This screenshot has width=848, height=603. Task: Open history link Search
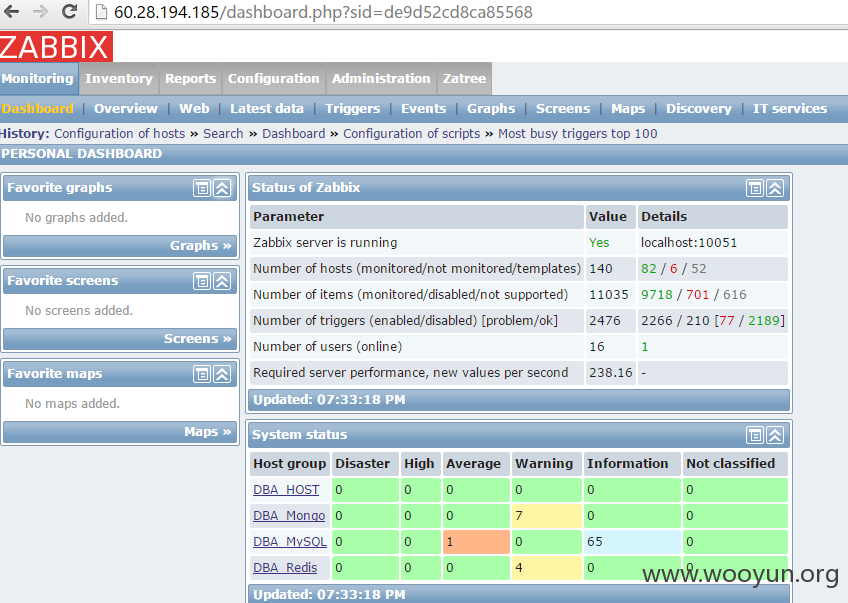click(223, 134)
